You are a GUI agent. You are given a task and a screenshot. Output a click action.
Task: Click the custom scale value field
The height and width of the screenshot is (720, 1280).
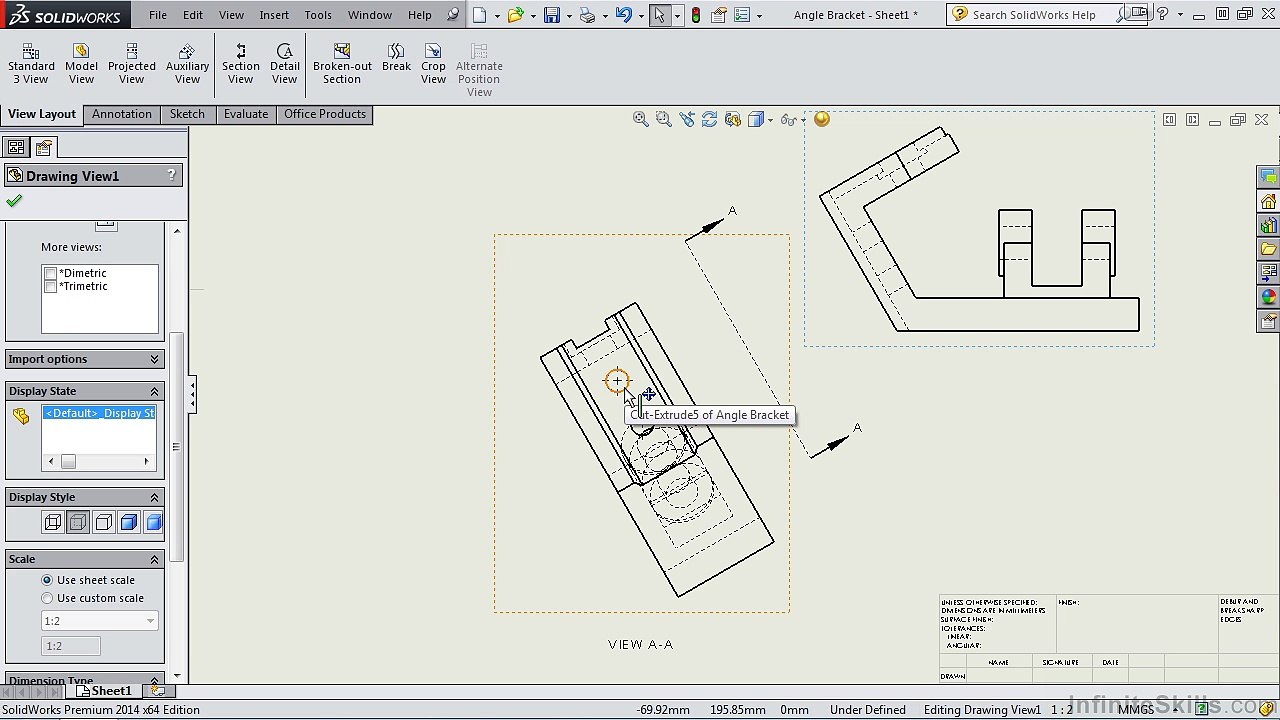tap(71, 646)
